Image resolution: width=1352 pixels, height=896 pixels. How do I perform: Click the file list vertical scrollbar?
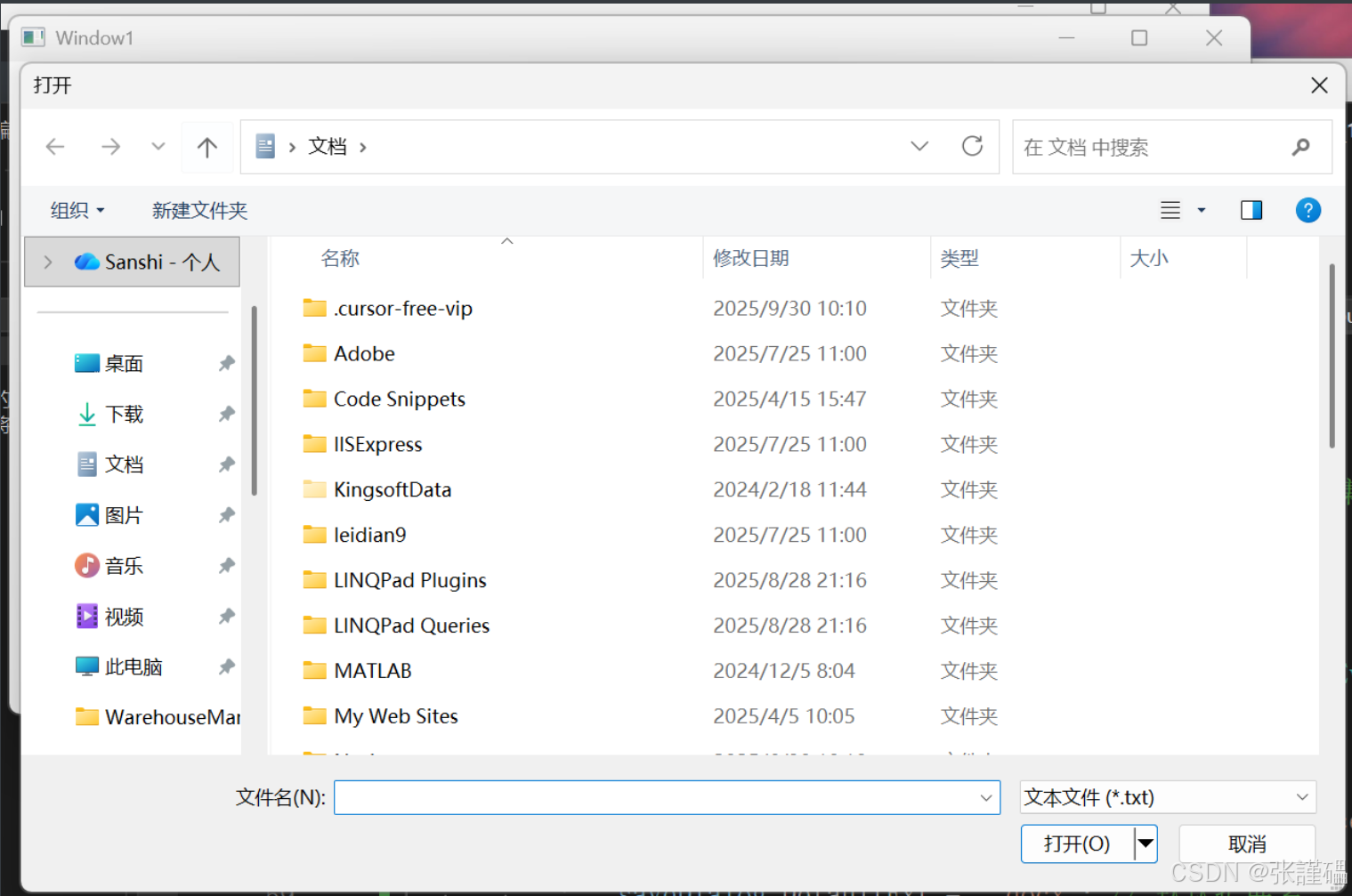click(1332, 356)
